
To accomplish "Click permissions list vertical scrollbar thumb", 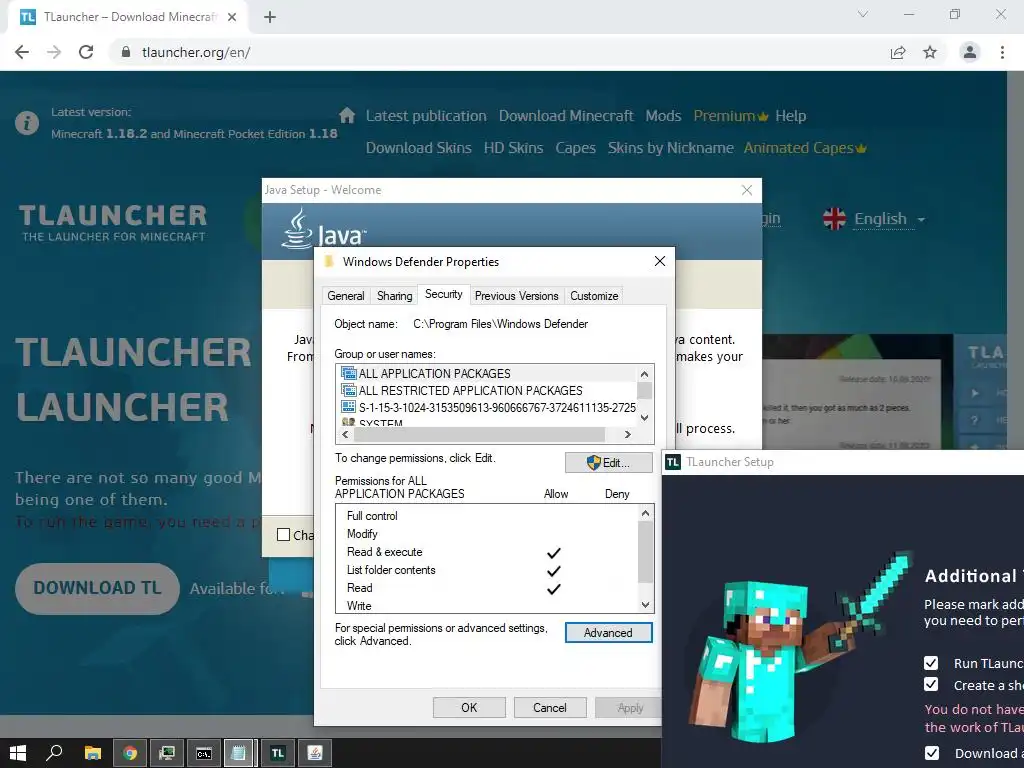I will (645, 552).
